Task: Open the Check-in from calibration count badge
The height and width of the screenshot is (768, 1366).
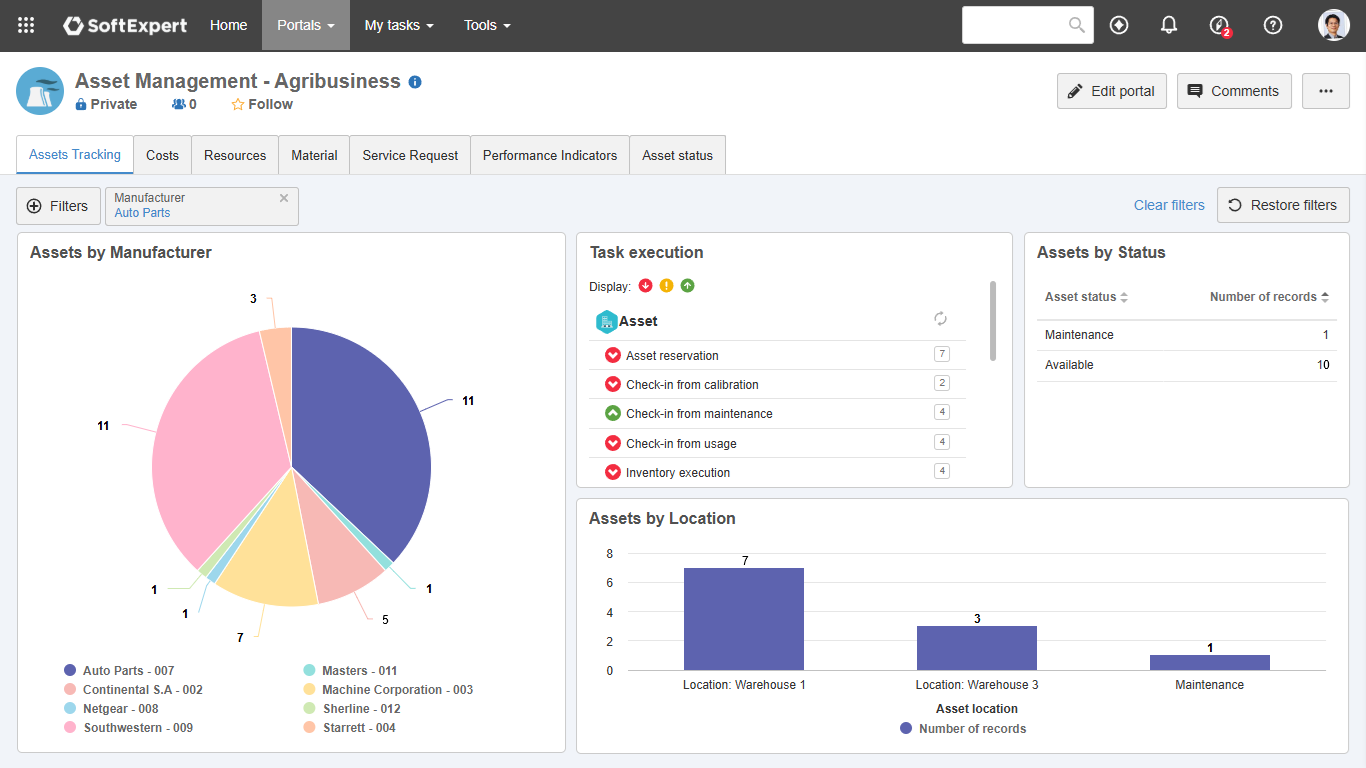Action: coord(941,383)
